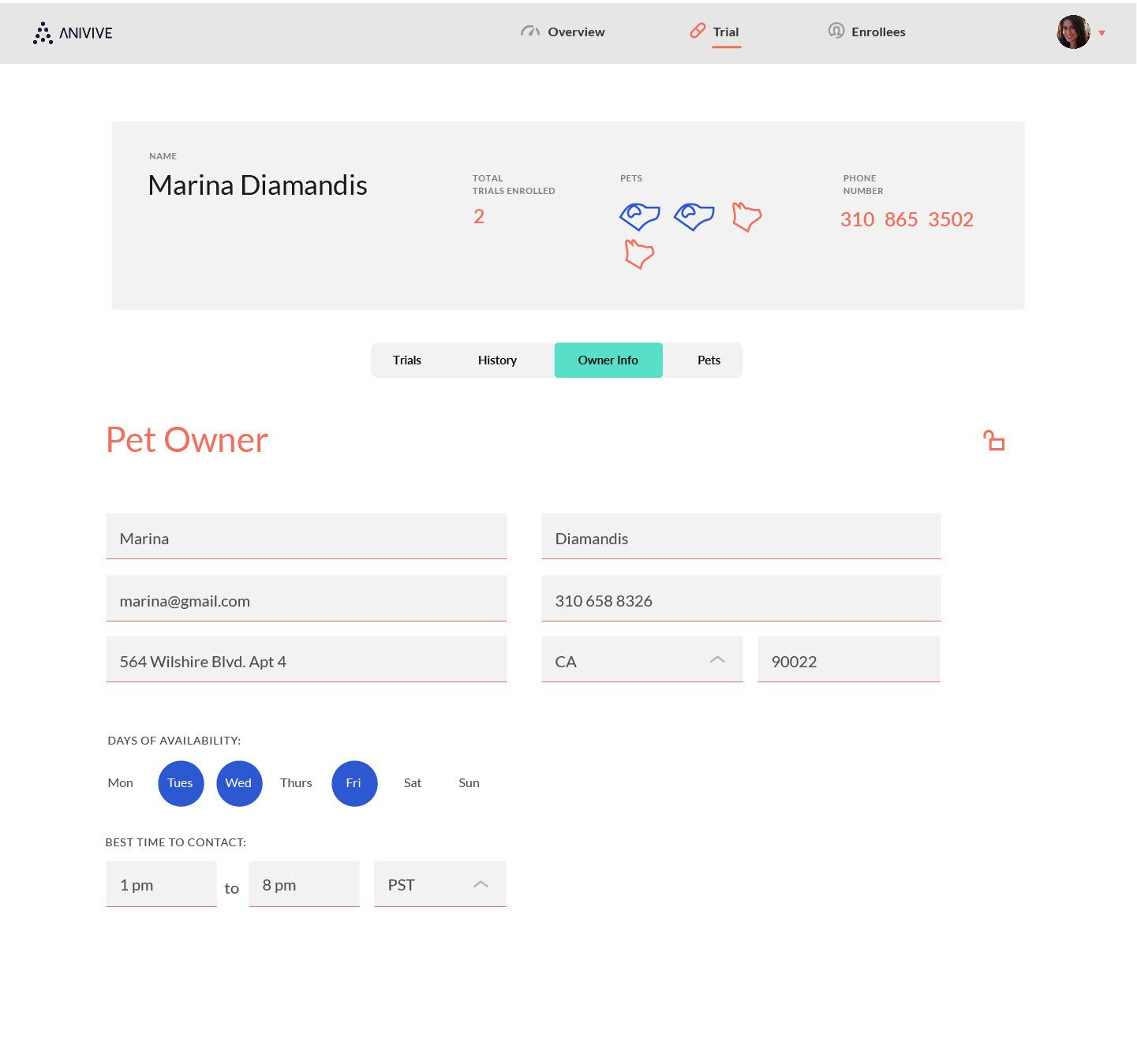Click the Overview gauge icon
This screenshot has width=1137, height=1064.
coord(530,32)
